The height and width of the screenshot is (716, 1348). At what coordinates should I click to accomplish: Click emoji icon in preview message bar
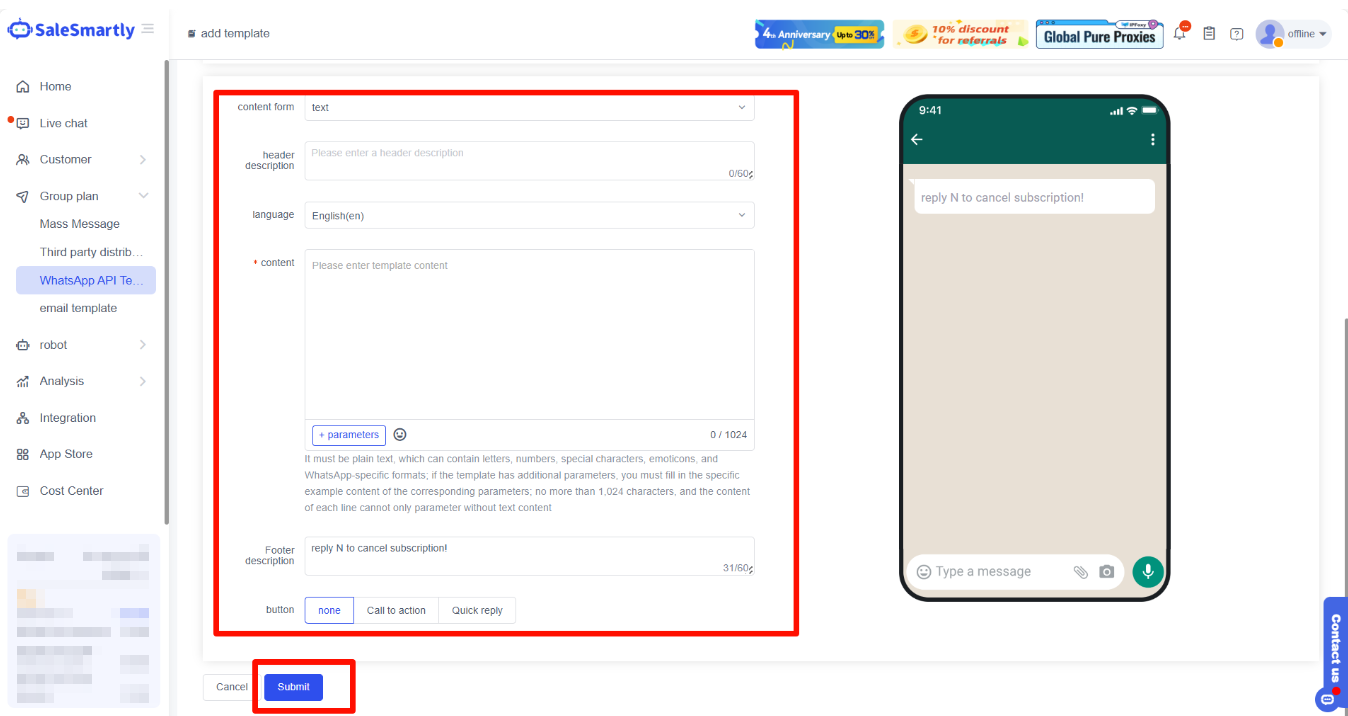pyautogui.click(x=924, y=572)
